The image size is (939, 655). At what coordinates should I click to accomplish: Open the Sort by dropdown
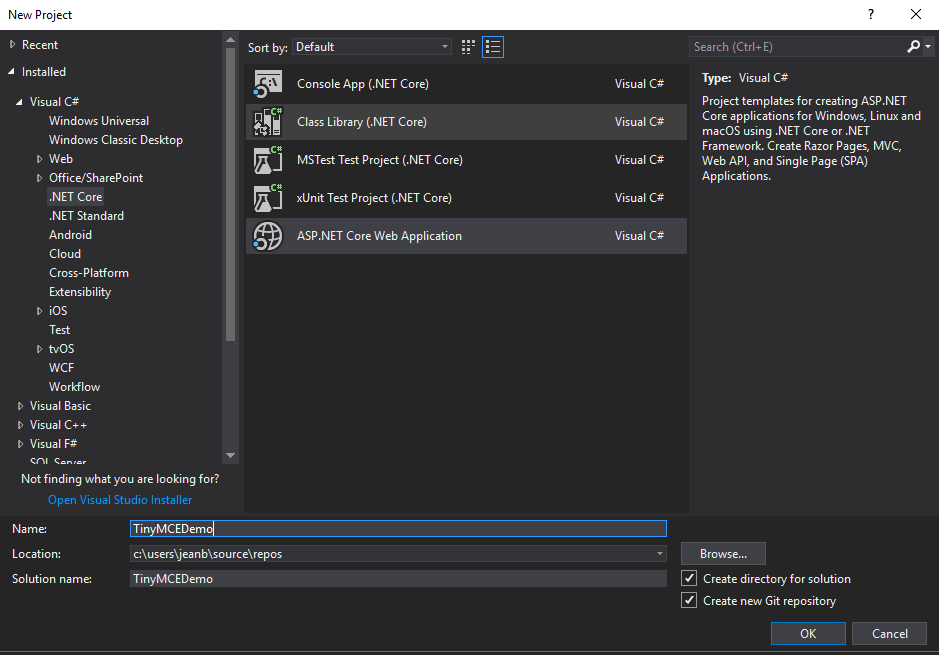[444, 46]
